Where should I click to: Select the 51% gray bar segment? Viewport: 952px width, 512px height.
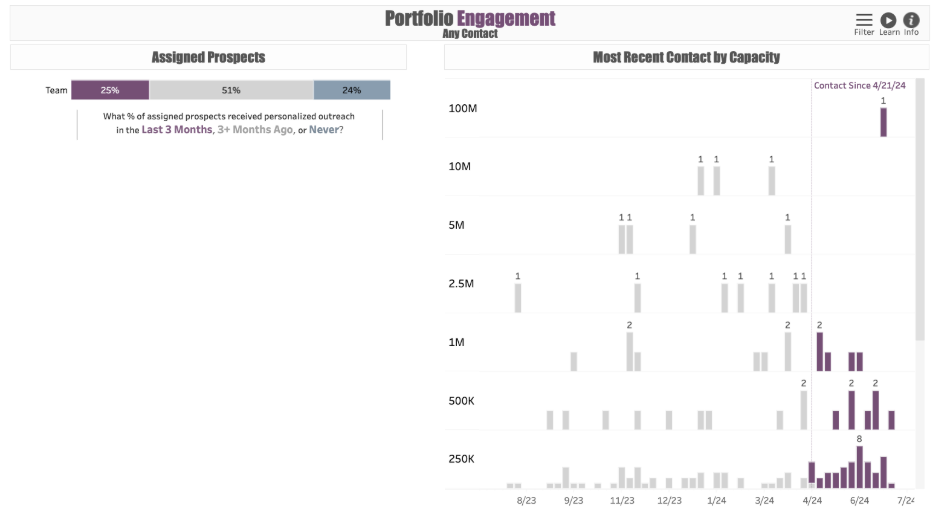(231, 90)
